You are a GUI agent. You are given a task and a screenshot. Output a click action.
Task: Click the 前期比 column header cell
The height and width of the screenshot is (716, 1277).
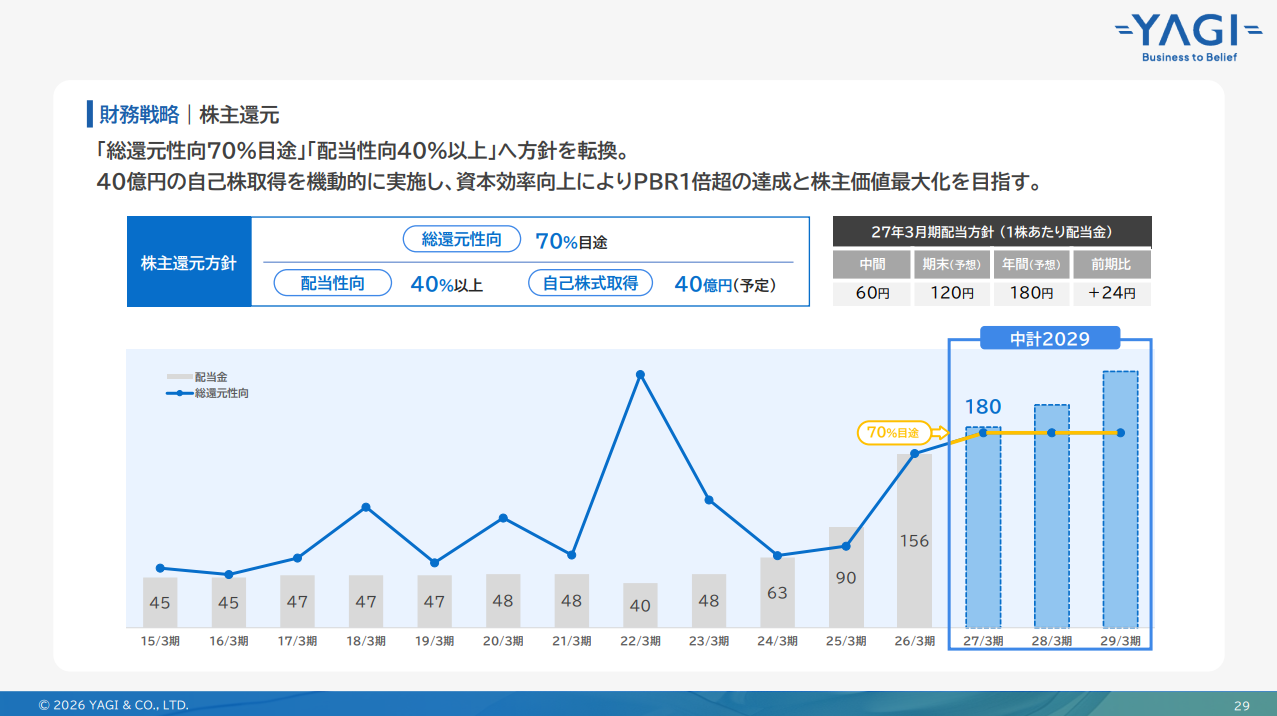point(1112,265)
